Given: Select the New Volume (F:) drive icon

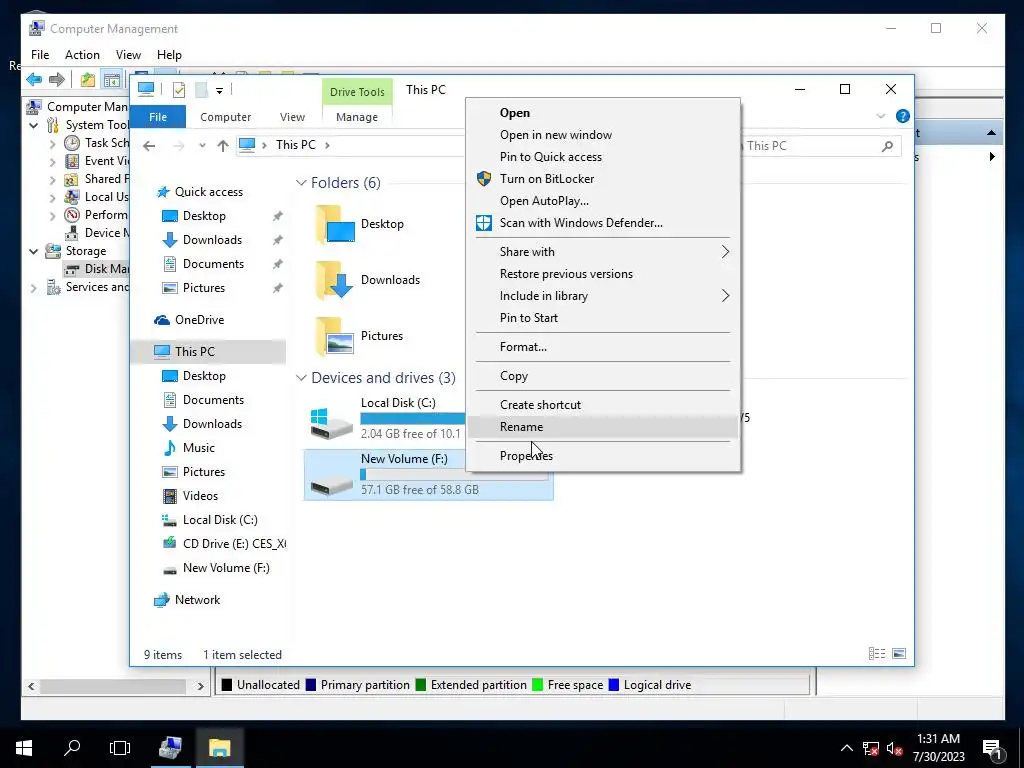Looking at the screenshot, I should click(x=331, y=485).
